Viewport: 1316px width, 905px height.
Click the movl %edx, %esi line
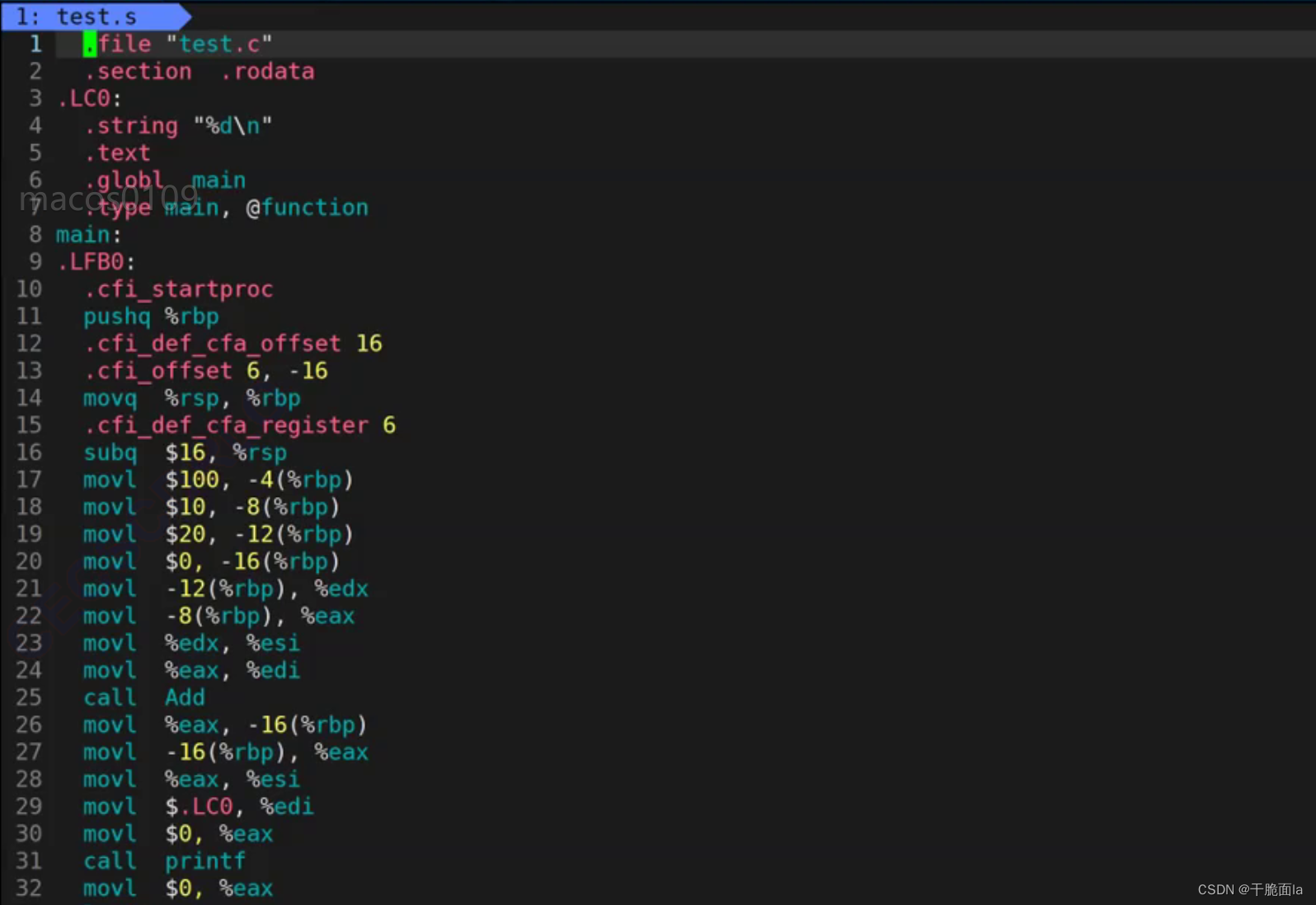click(x=191, y=642)
